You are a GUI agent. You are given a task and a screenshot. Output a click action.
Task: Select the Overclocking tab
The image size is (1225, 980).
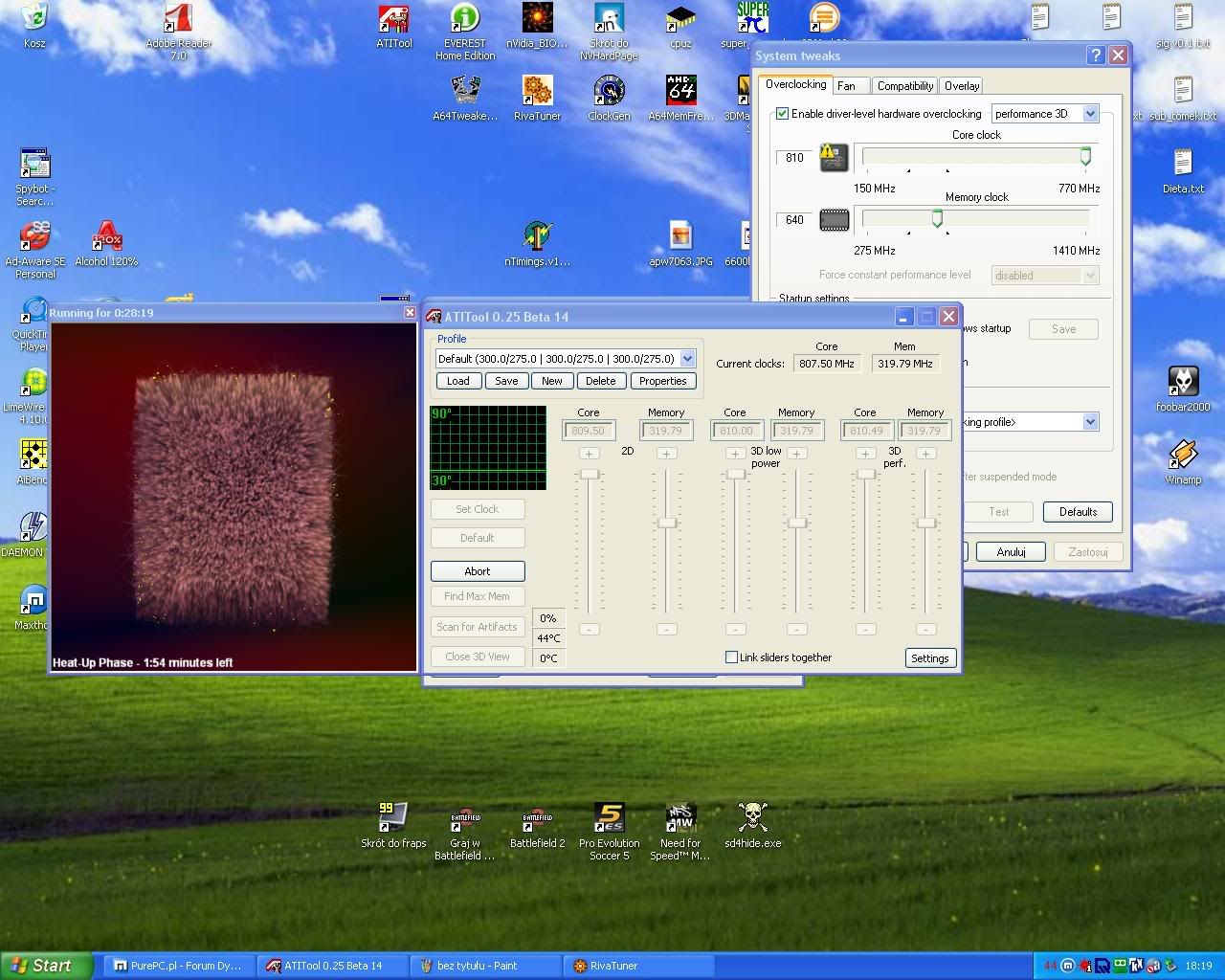pyautogui.click(x=795, y=84)
